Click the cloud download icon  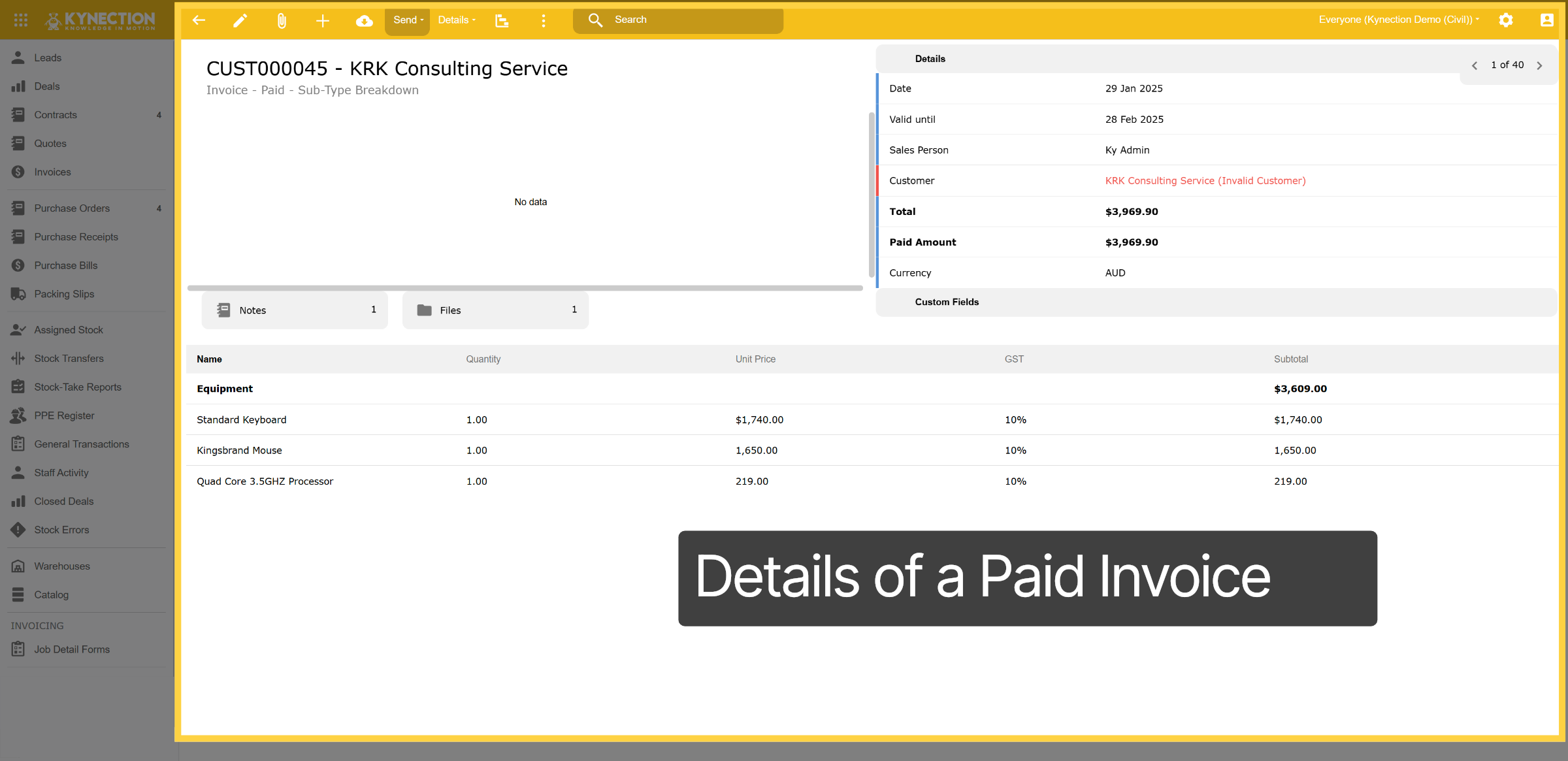[x=365, y=20]
